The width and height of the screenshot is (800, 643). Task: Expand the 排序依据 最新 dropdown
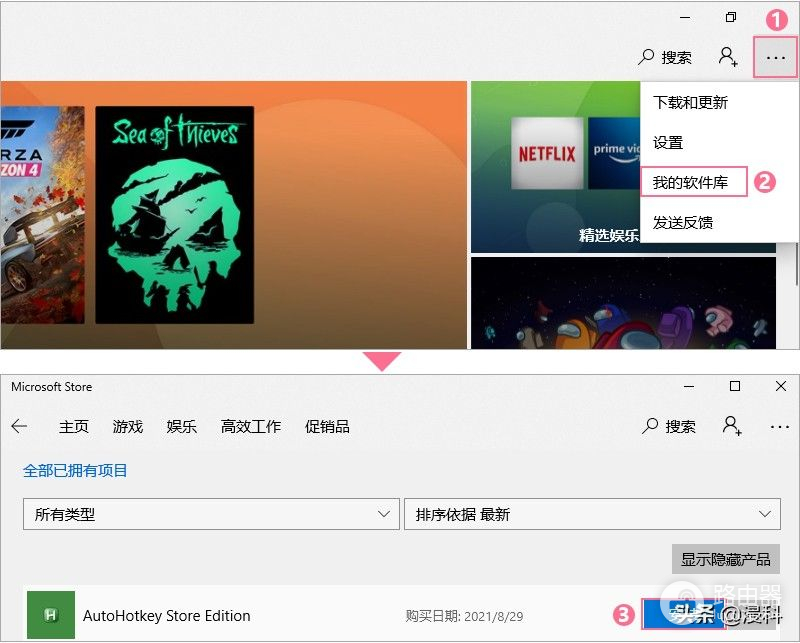coord(592,514)
